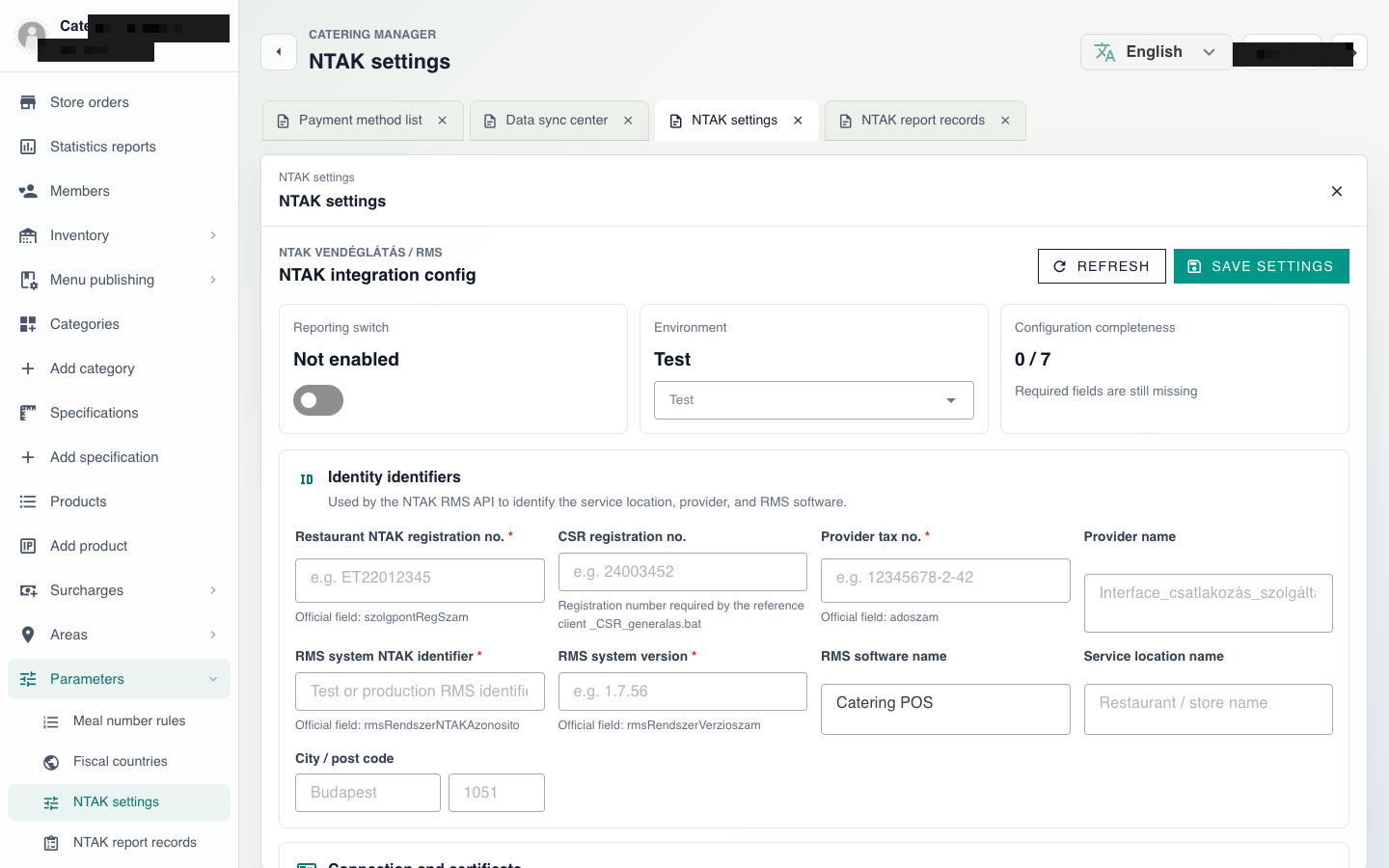
Task: Select NTAK settings in the sidebar
Action: (119, 802)
